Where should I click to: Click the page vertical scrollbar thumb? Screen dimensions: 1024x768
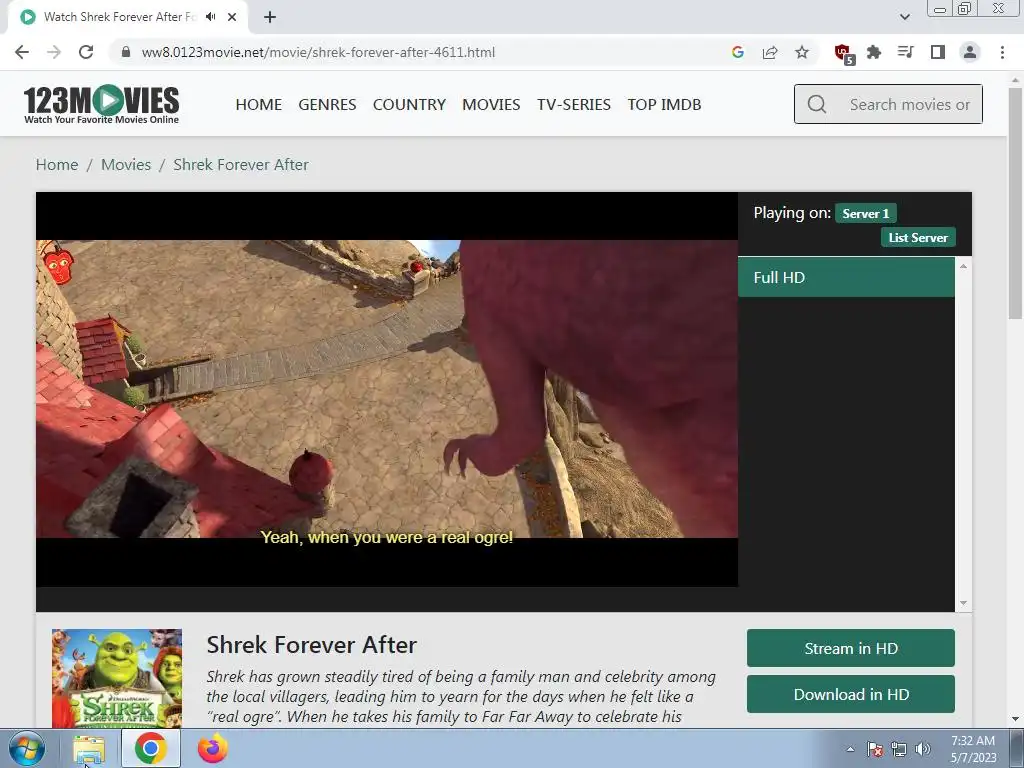tap(1016, 202)
